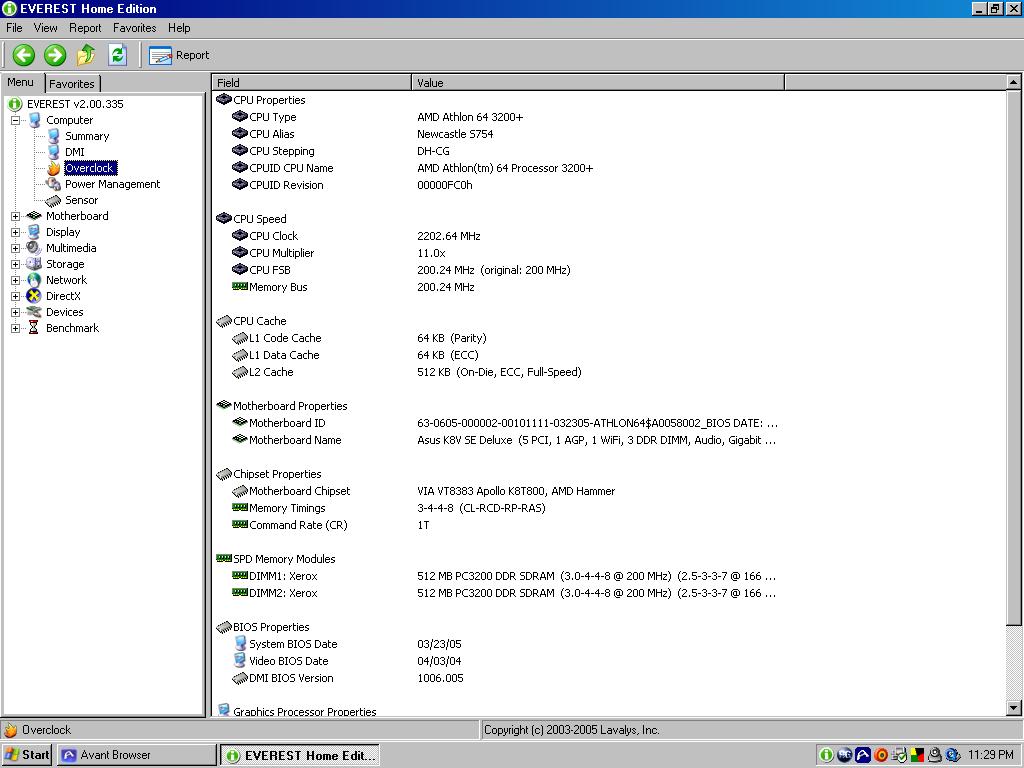Screen dimensions: 1024x768
Task: Expand the Network tree node
Action: [16, 280]
